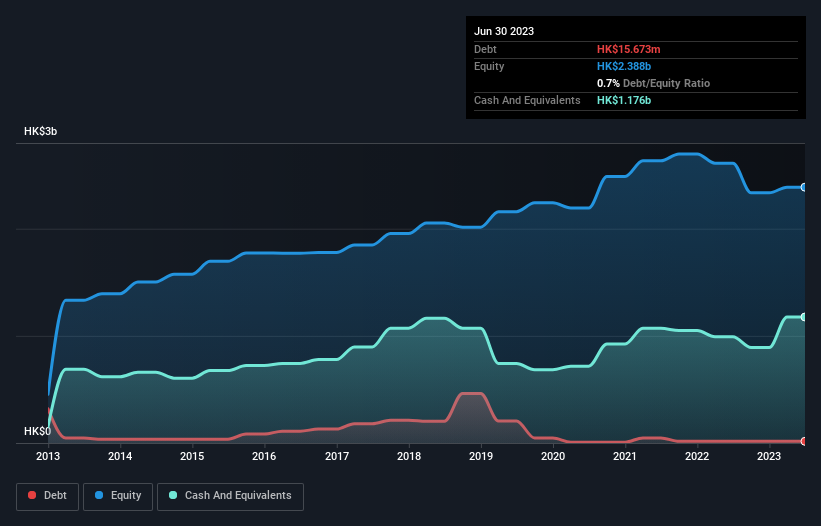Click the Equity endpoint marker on chart
The width and height of the screenshot is (821, 526).
804,187
